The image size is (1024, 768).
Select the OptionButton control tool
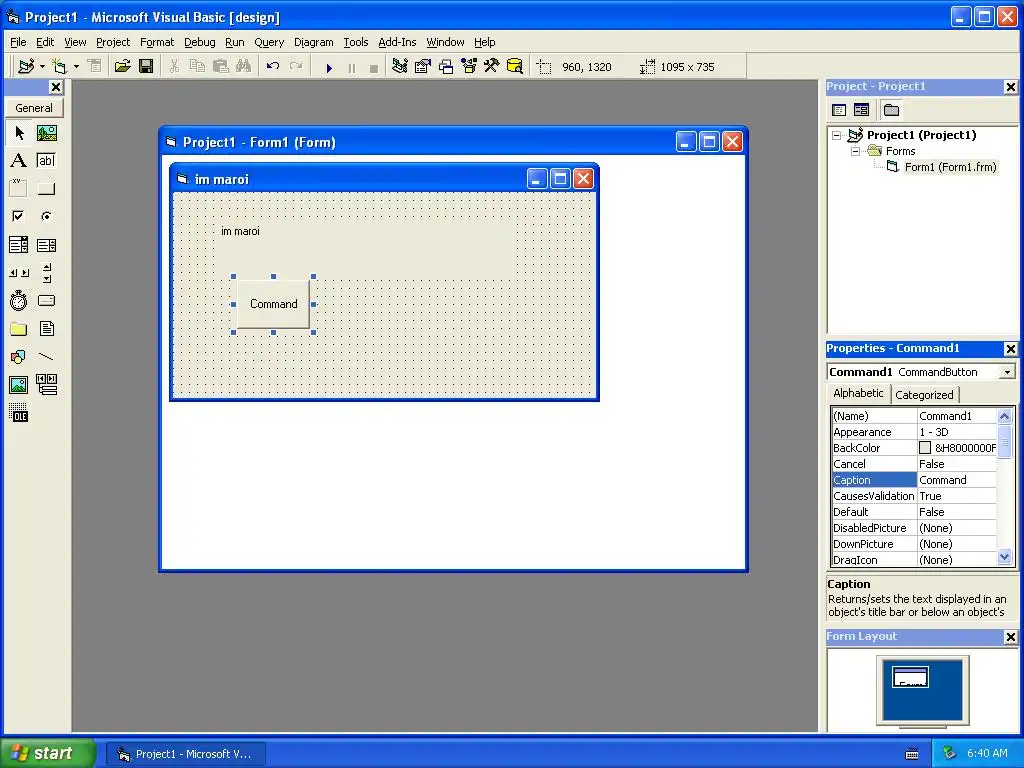click(46, 216)
